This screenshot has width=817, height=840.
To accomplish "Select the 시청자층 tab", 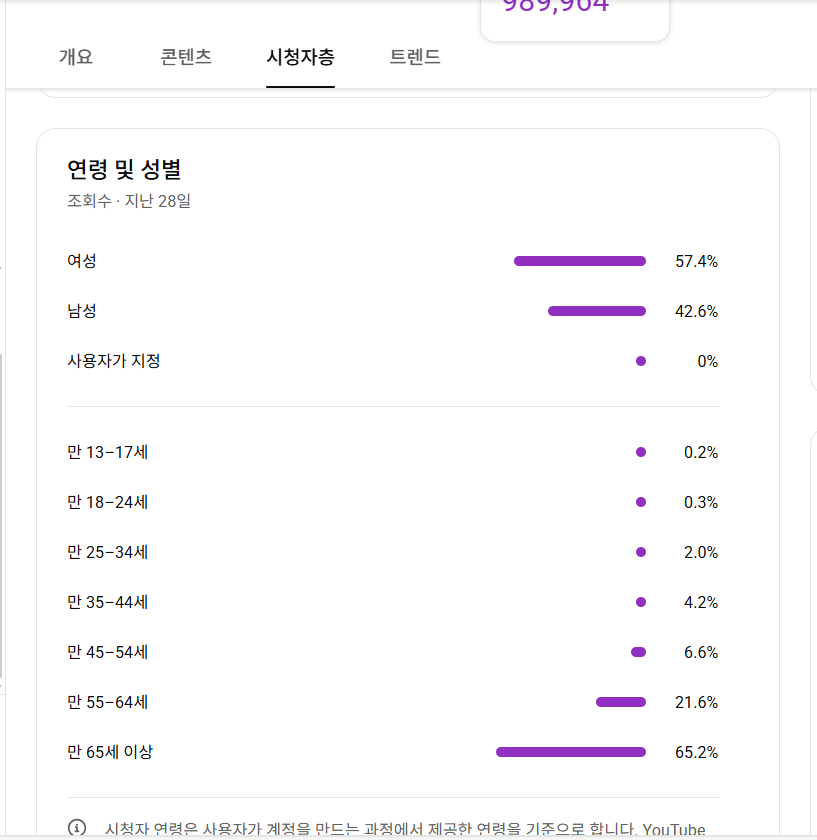I will coord(300,57).
